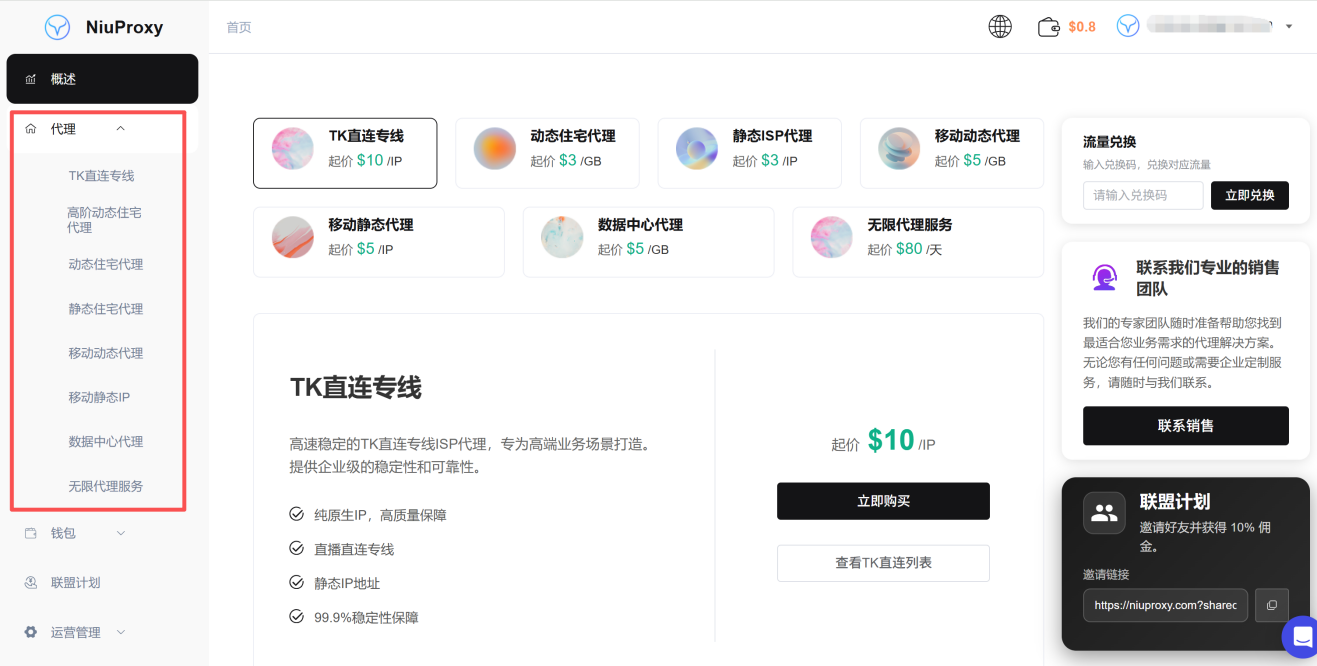Screen dimensions: 1317x666
Task: Click the purple sales support headset icon
Action: click(1104, 278)
